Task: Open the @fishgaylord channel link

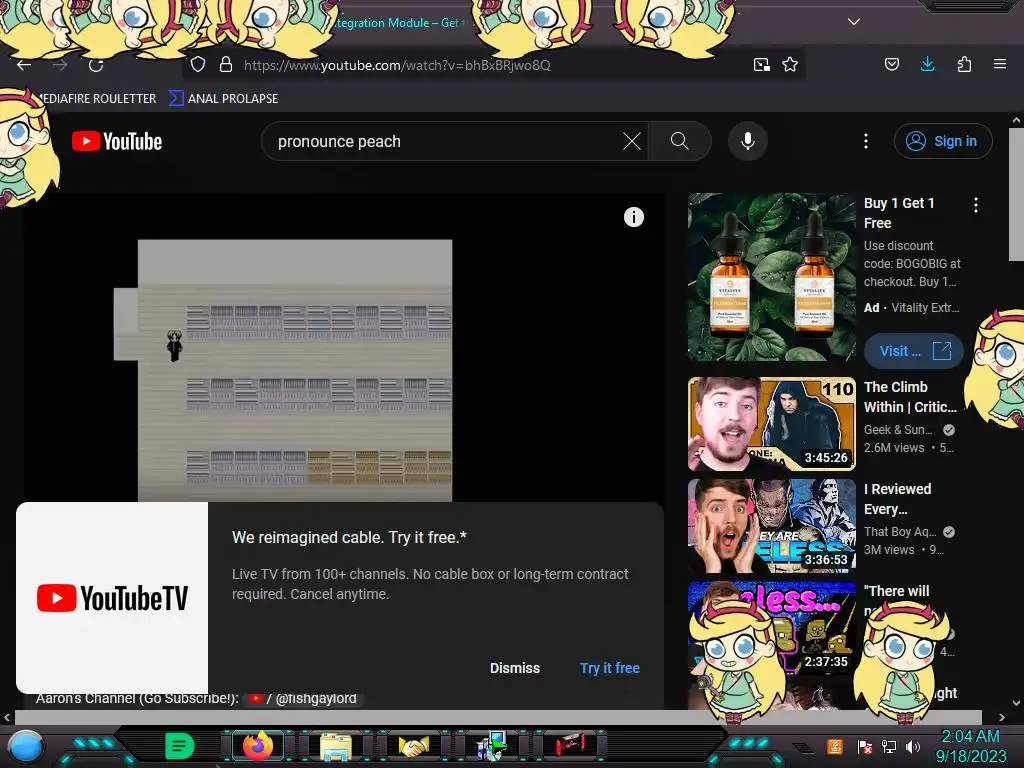Action: [x=304, y=699]
